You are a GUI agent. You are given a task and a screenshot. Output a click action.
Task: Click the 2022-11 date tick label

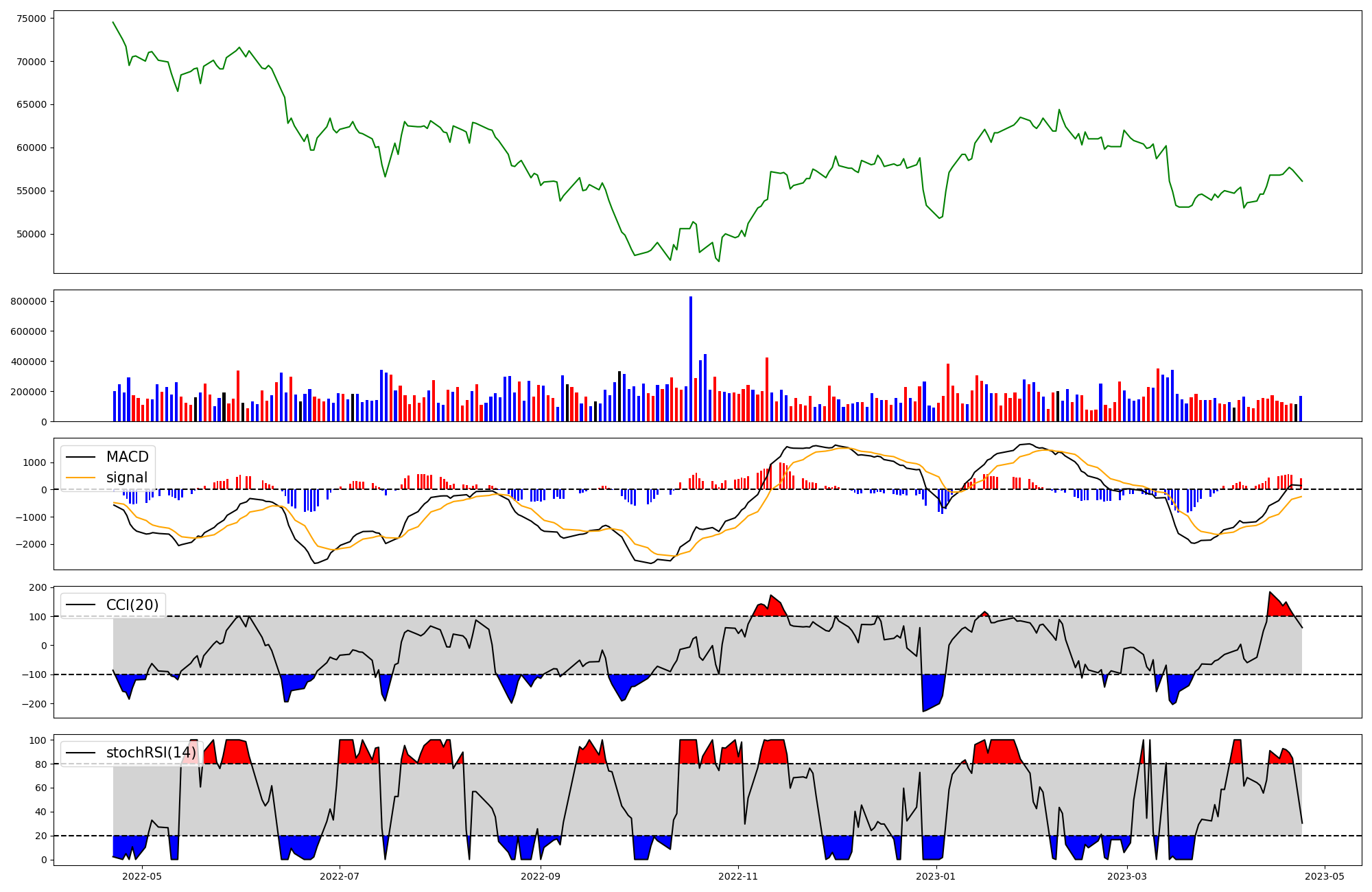pyautogui.click(x=738, y=876)
